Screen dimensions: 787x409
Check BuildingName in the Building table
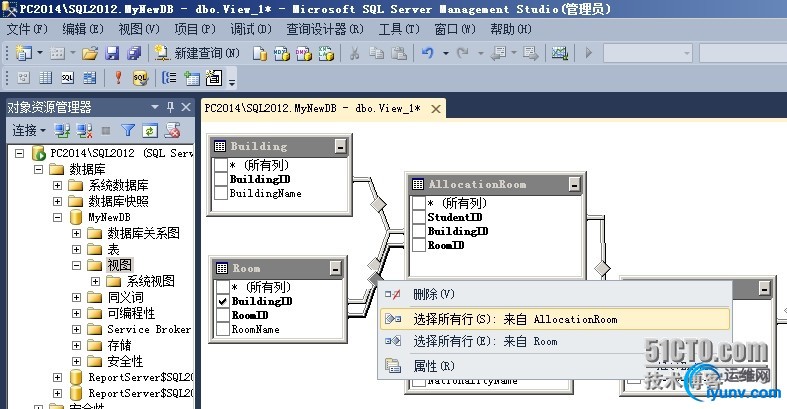221,193
